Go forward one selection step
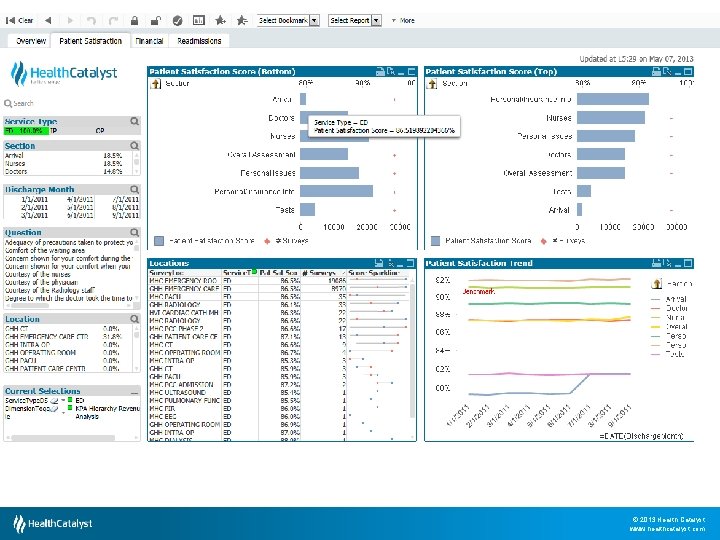This screenshot has height=540, width=720. pyautogui.click(x=70, y=20)
